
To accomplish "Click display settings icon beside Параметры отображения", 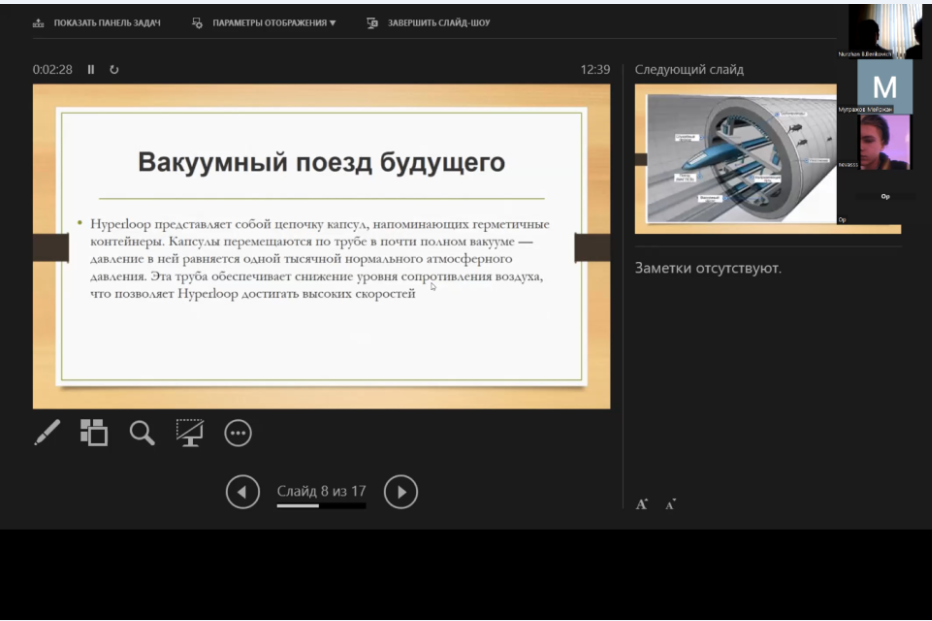I will (197, 23).
